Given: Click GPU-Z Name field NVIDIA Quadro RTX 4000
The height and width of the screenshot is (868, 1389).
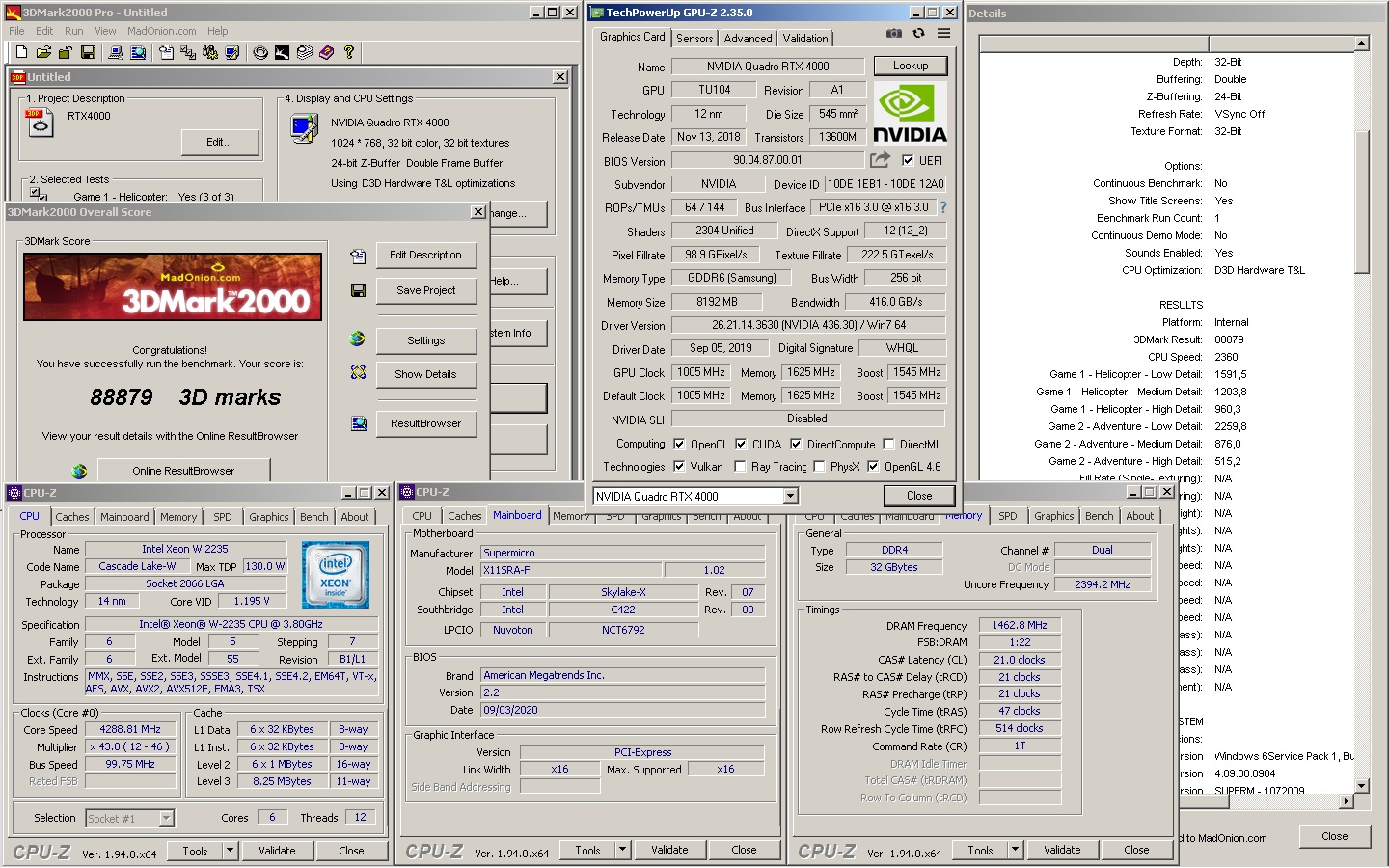Looking at the screenshot, I should coord(768,67).
